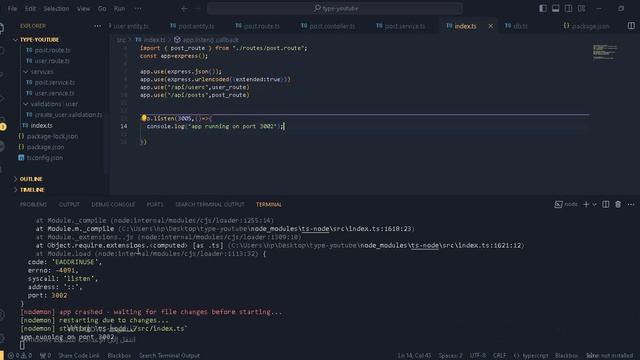Switch to the post.route.ts editor tab
The width and height of the screenshot is (640, 360).
pyautogui.click(x=262, y=26)
